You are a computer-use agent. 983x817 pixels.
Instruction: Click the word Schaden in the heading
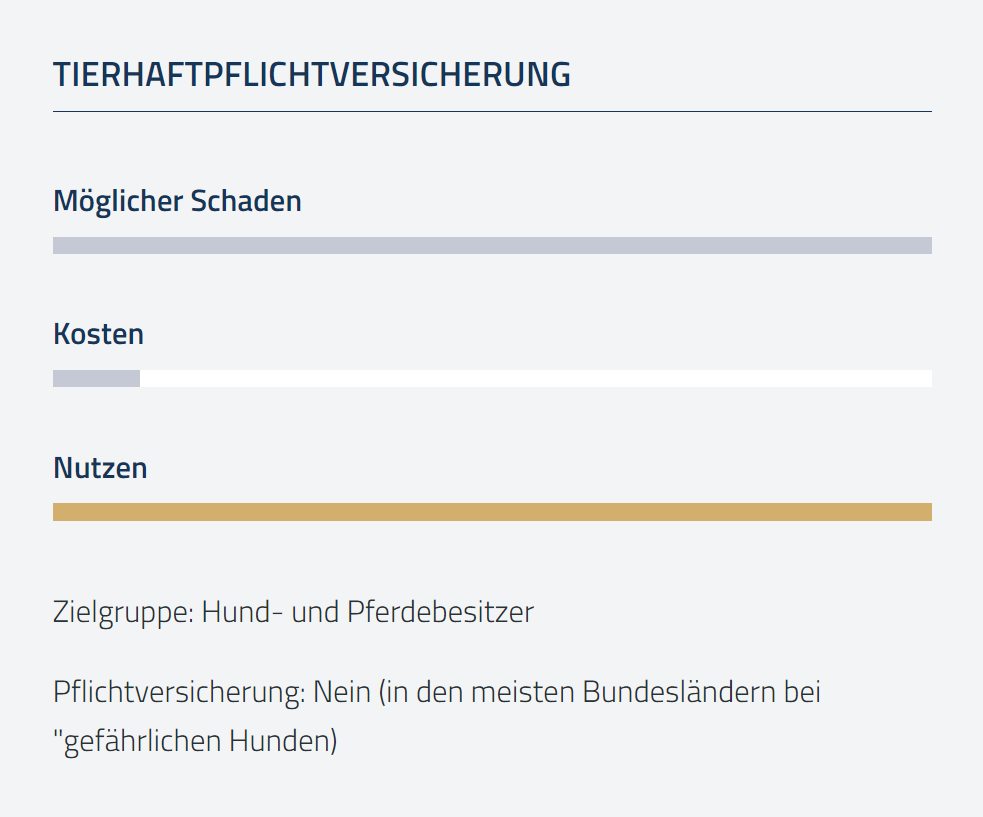pos(246,201)
